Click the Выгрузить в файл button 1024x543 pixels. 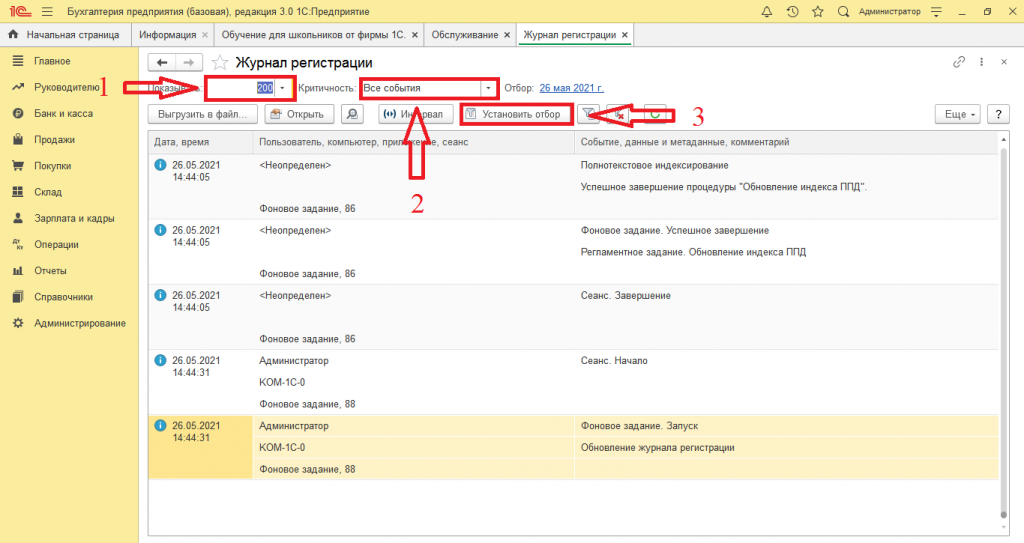click(x=196, y=114)
